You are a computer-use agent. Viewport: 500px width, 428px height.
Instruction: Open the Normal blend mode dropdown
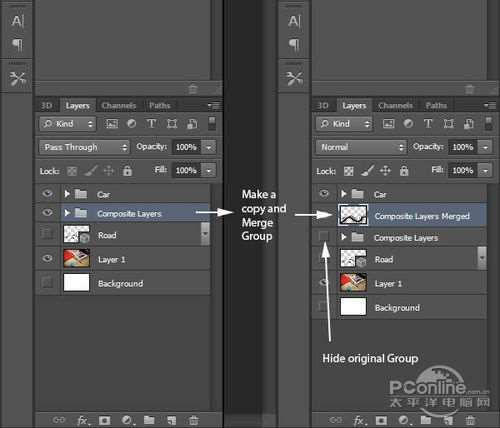[361, 147]
